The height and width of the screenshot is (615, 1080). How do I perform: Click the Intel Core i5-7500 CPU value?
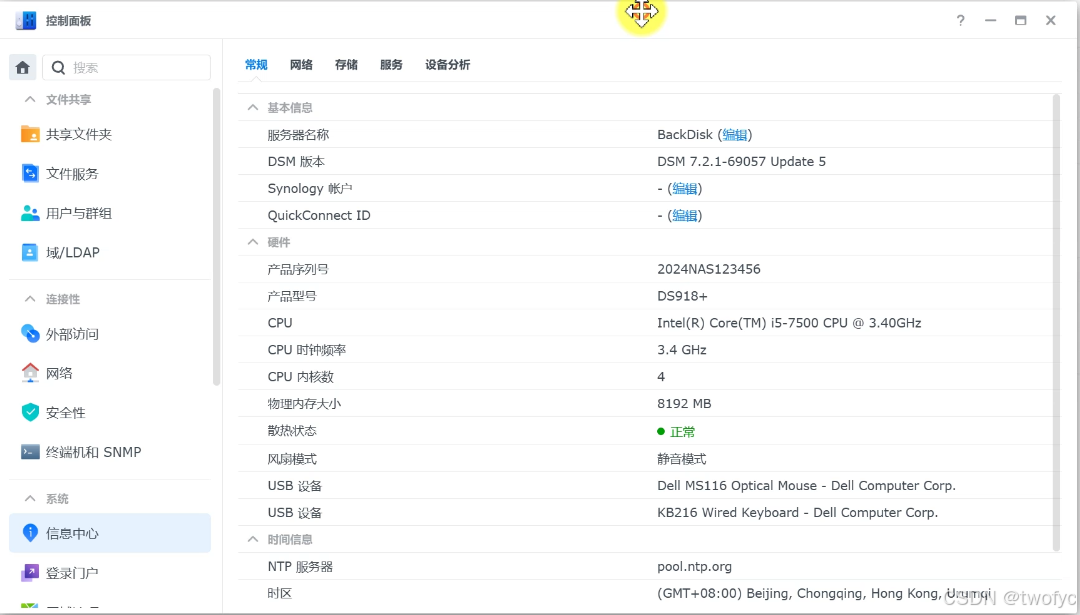coord(789,323)
